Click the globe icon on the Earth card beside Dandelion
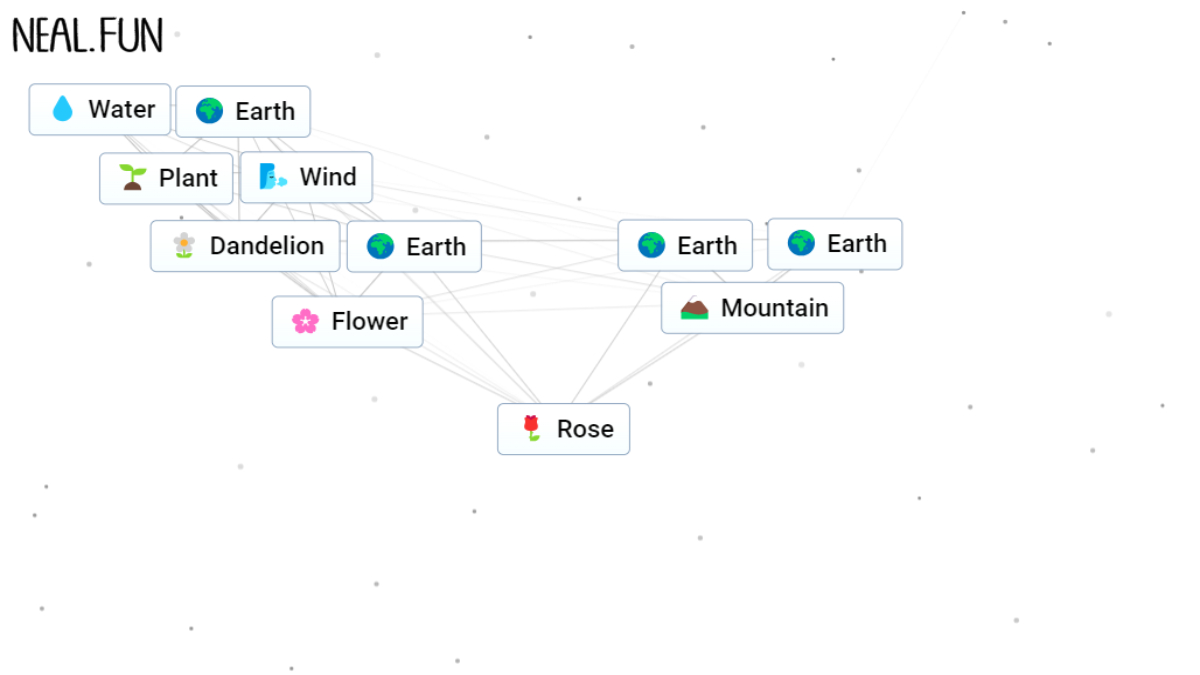 [380, 246]
